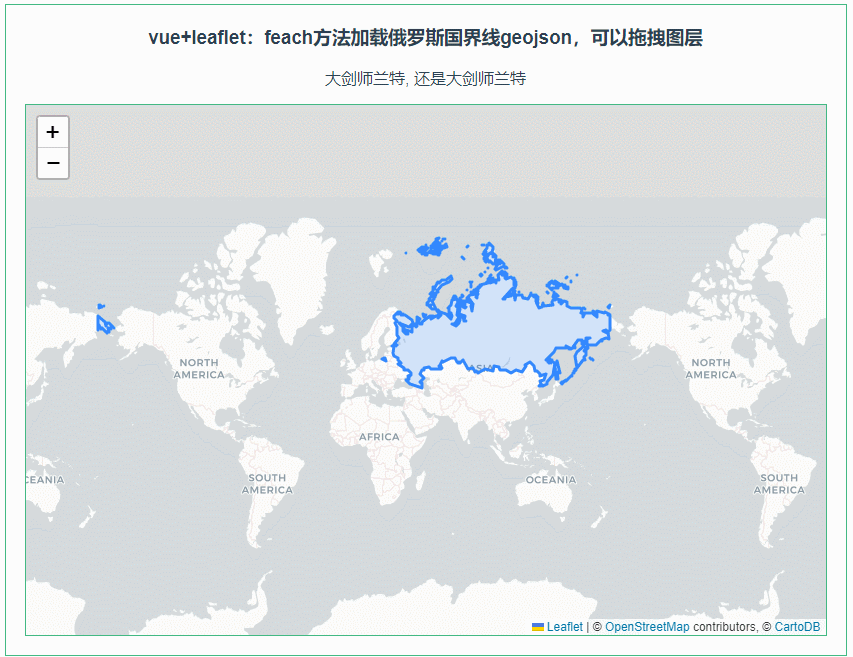Click the blue Novaya Zemlya island outline
853x657 pixels.
pyautogui.click(x=440, y=293)
